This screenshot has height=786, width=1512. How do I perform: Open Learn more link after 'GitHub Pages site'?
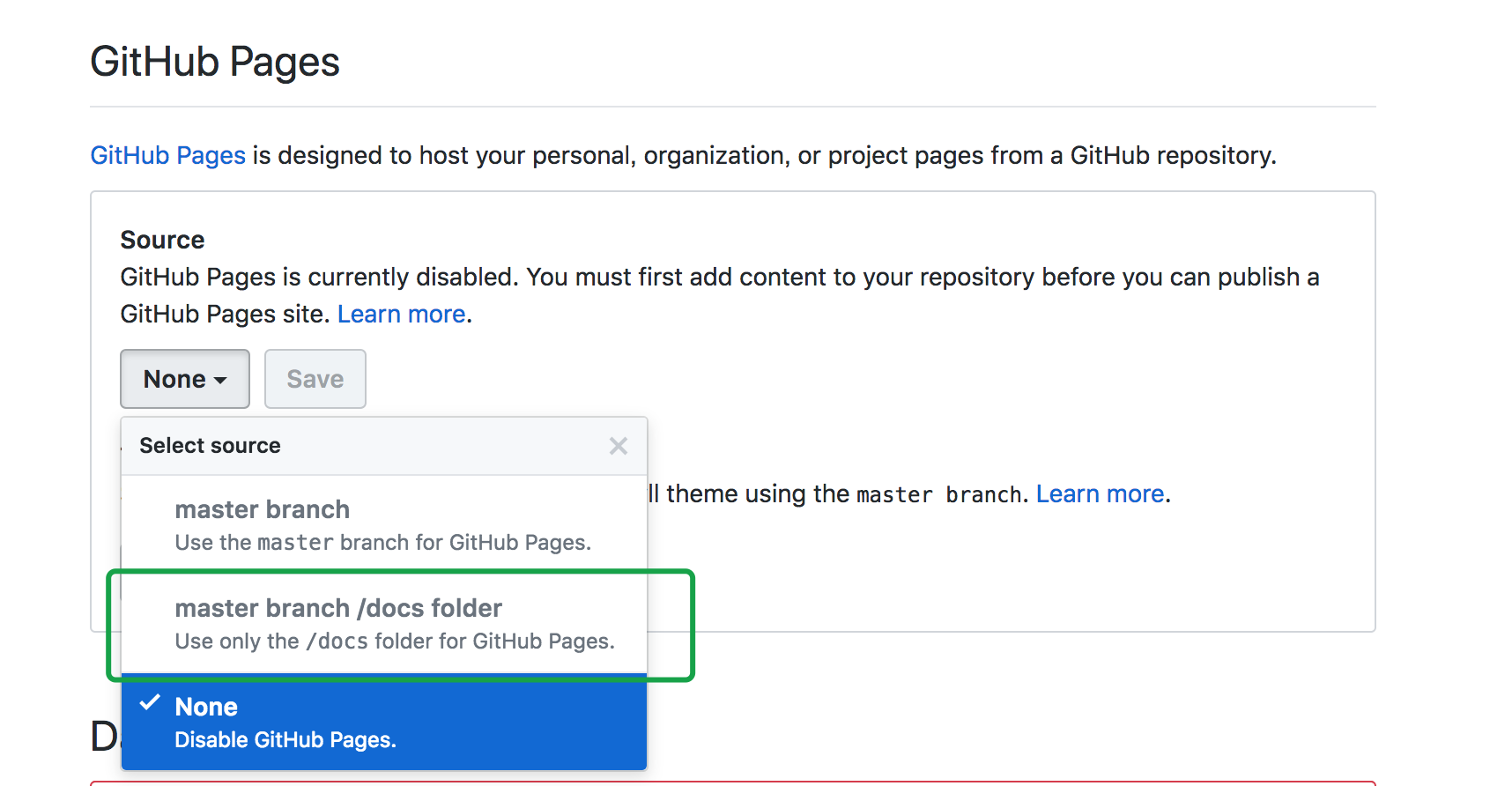402,314
